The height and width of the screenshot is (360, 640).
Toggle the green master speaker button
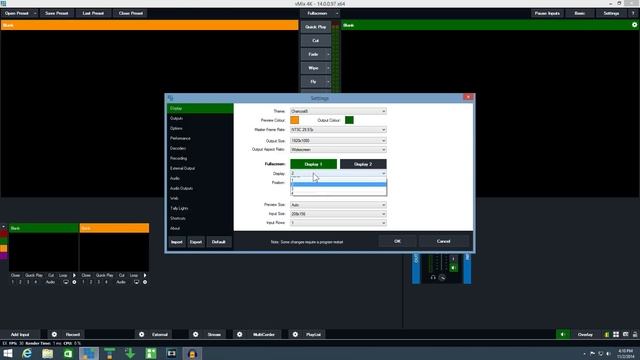pos(453,268)
